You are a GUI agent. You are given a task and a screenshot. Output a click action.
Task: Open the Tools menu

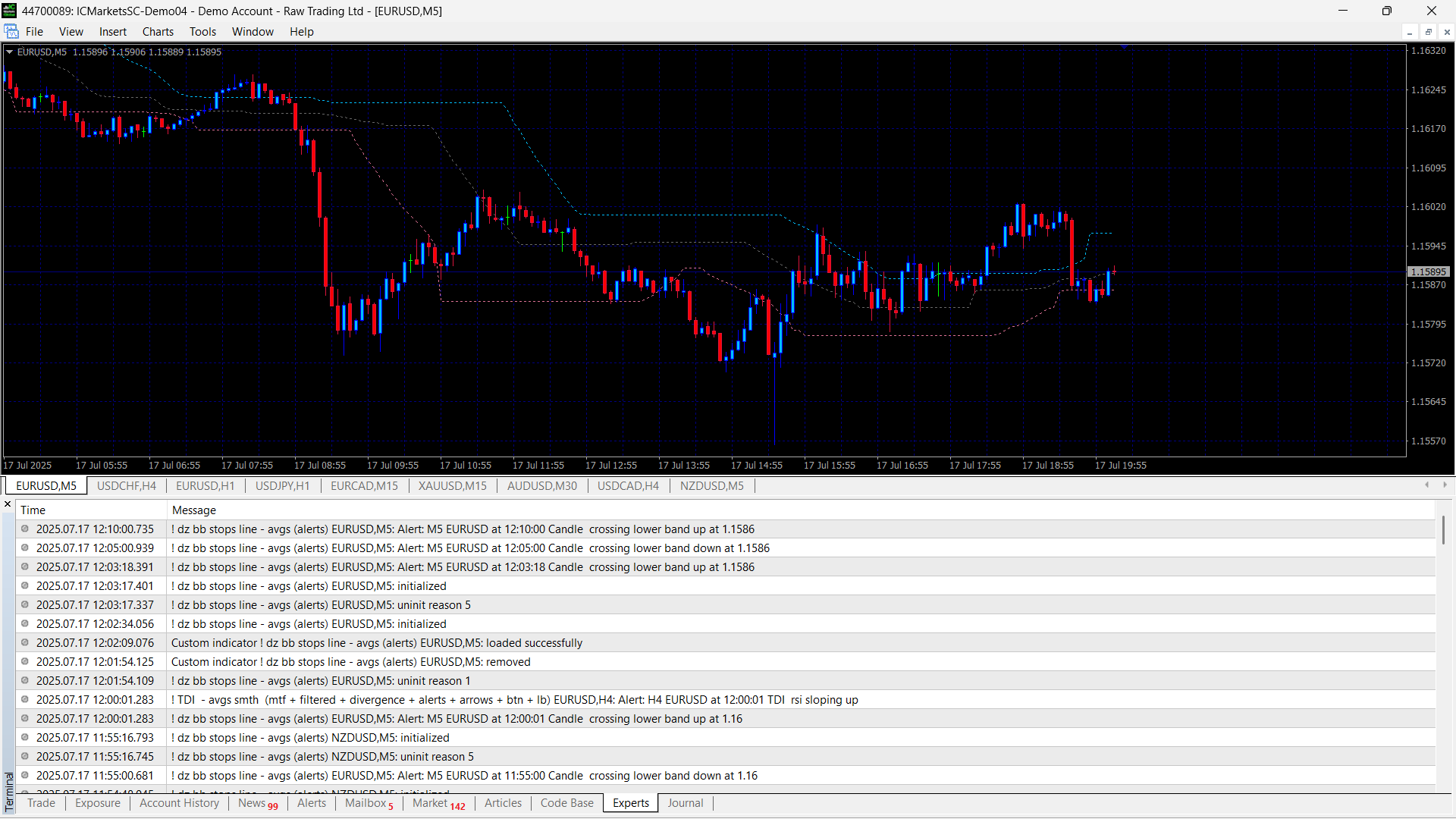tap(202, 32)
